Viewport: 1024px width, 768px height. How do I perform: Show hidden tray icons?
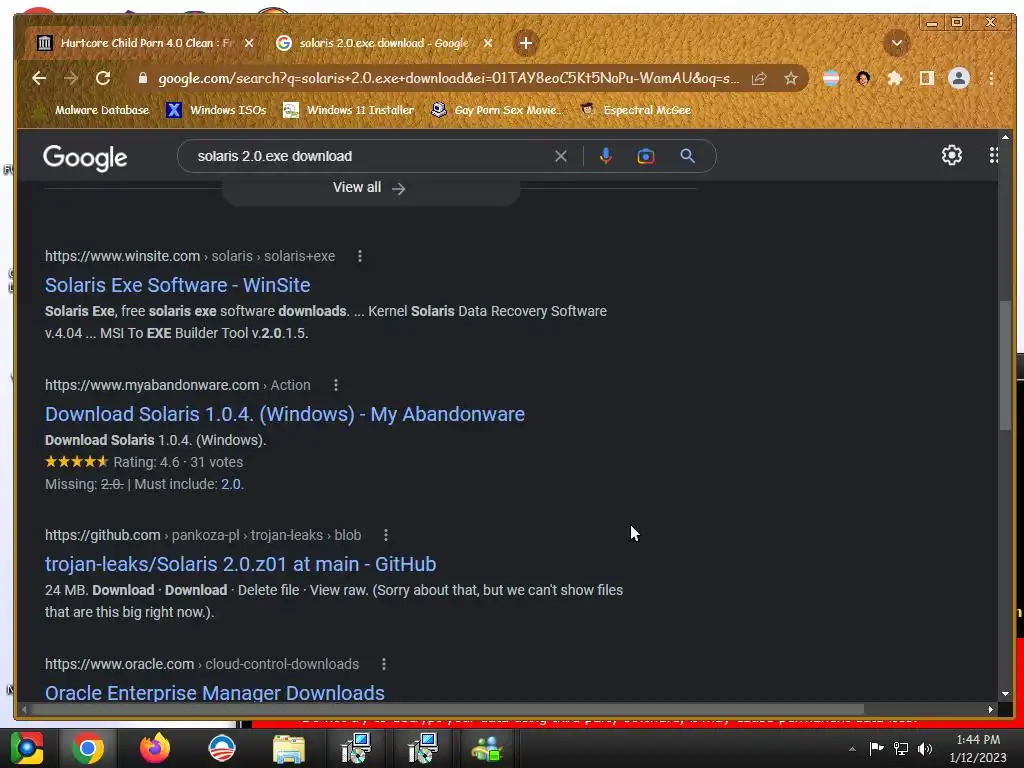[x=852, y=749]
